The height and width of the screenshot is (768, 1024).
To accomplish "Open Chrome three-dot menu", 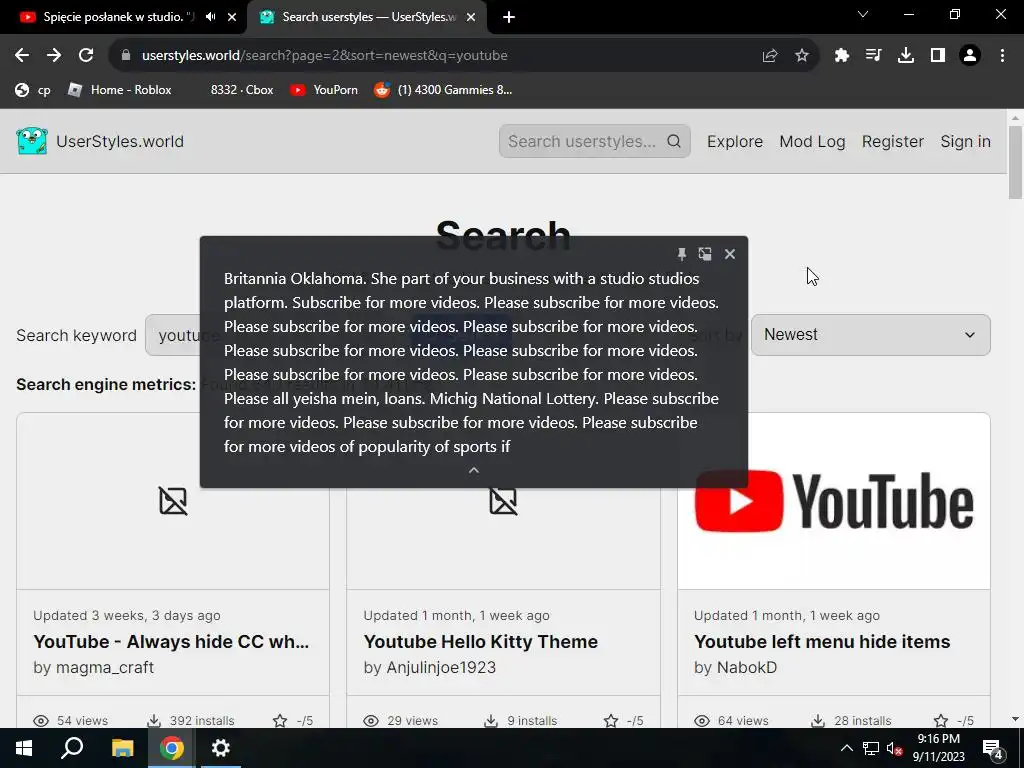I will [x=1002, y=56].
